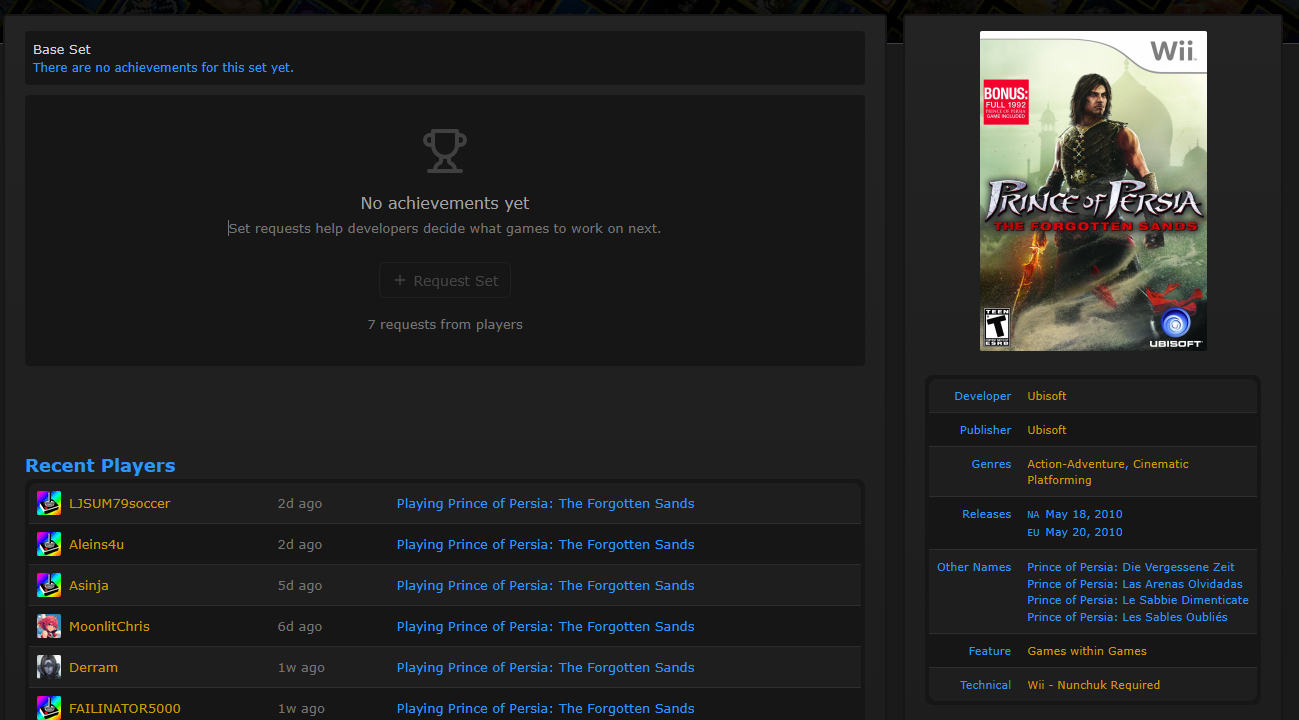Click Derram's Playing Prince of Persia status

pos(545,667)
